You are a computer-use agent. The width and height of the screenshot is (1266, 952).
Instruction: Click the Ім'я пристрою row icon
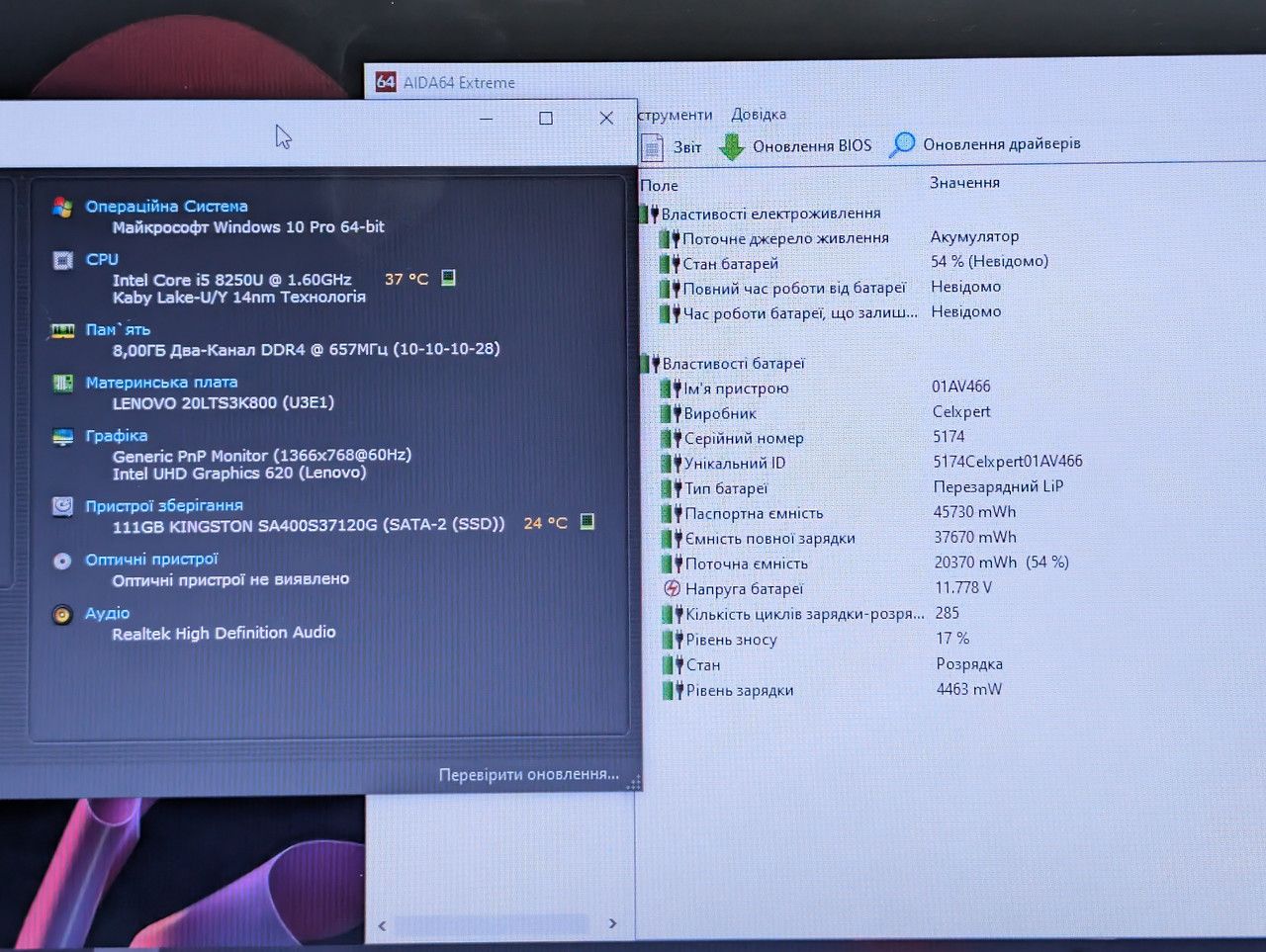pos(672,389)
